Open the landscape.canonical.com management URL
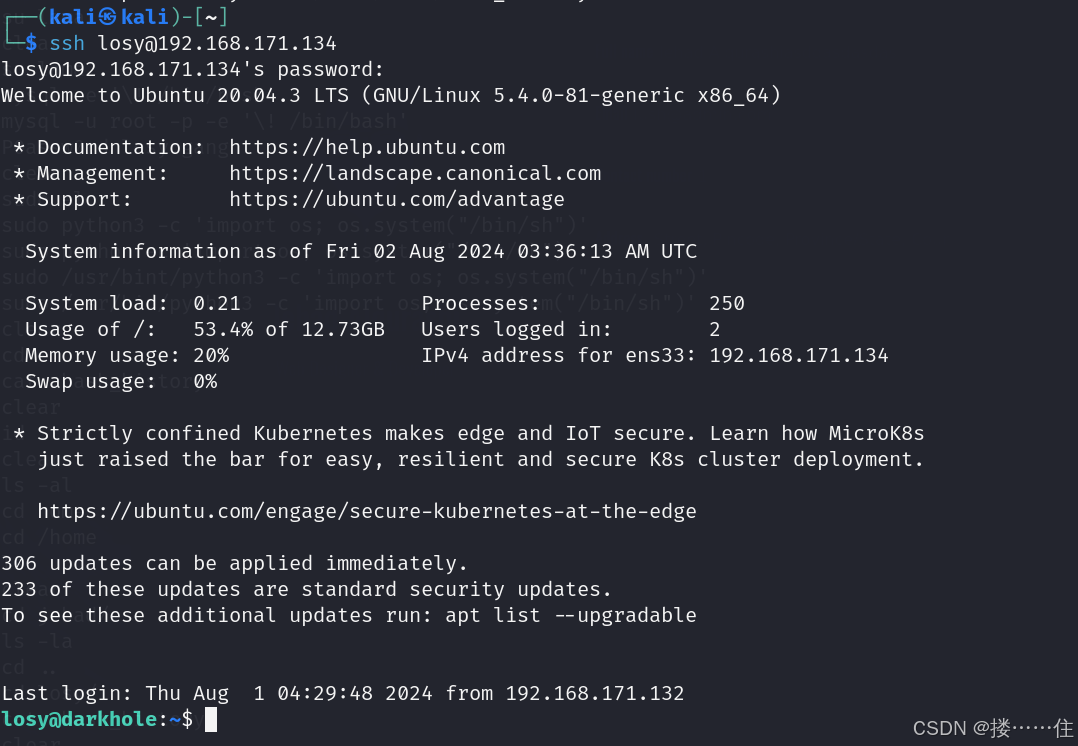 click(x=415, y=173)
